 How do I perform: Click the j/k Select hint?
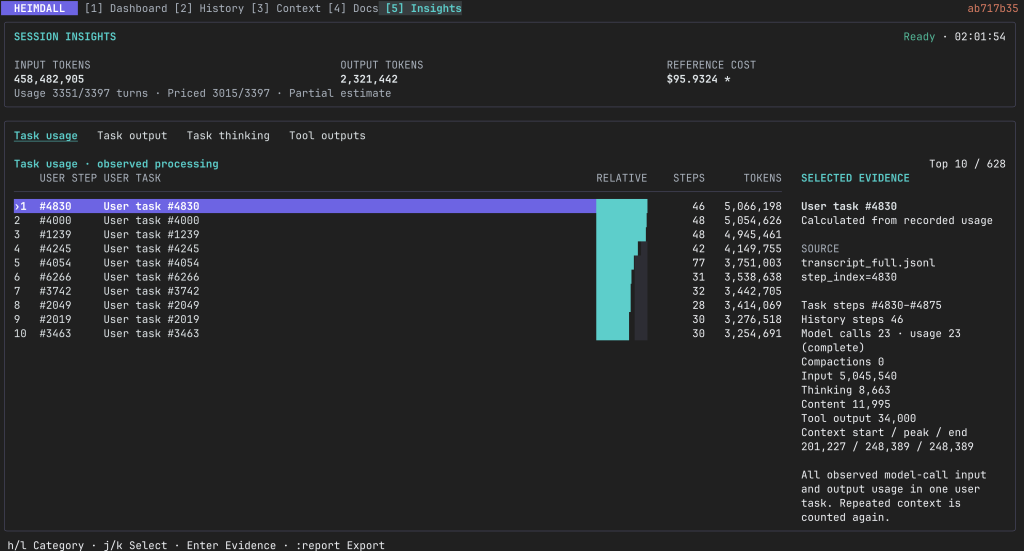pos(135,545)
